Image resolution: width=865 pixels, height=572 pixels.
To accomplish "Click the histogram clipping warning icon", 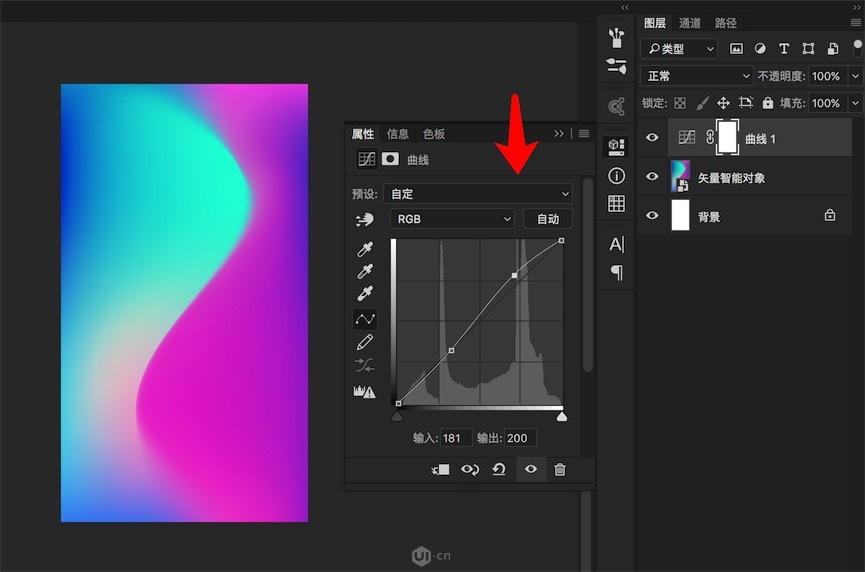I will click(364, 392).
